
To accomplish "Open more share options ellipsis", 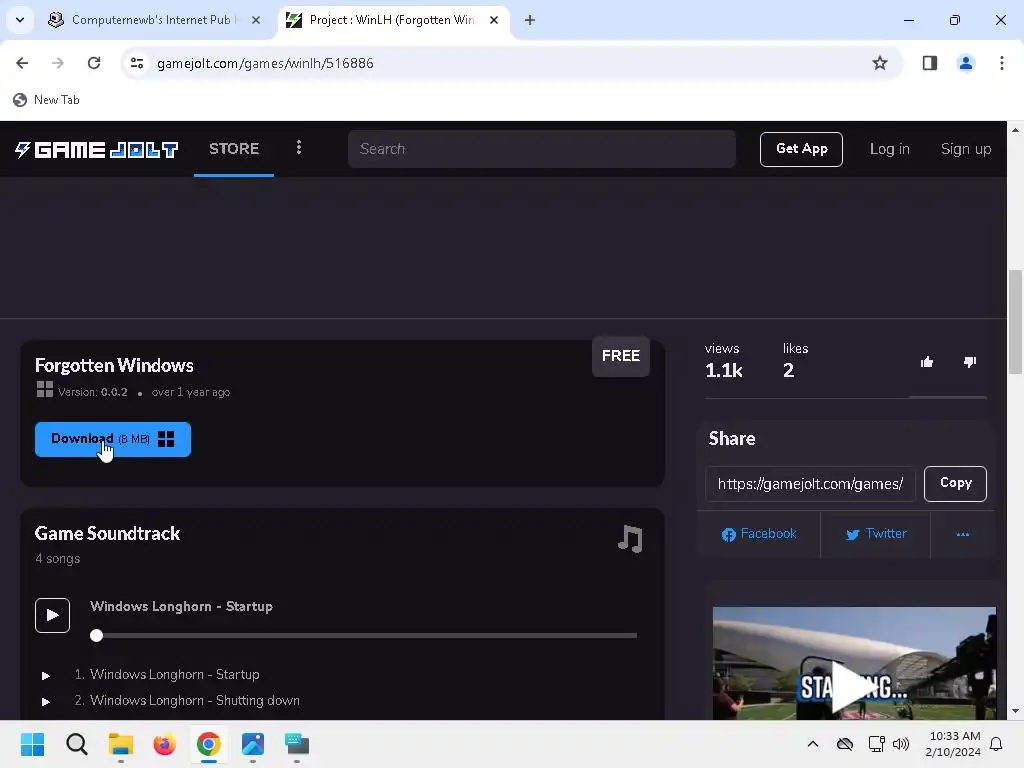I will tap(963, 534).
